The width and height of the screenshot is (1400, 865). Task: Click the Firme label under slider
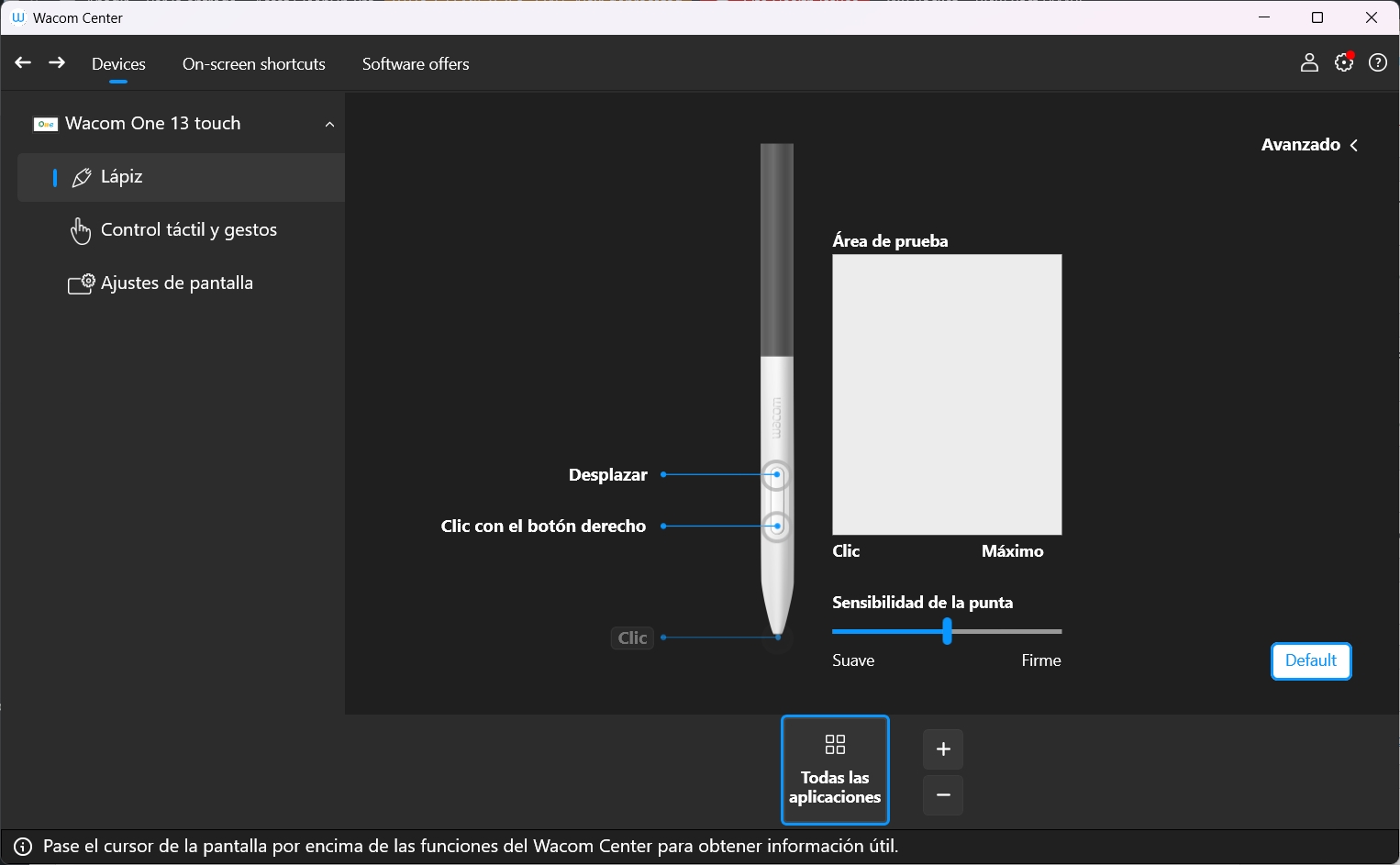click(1041, 660)
